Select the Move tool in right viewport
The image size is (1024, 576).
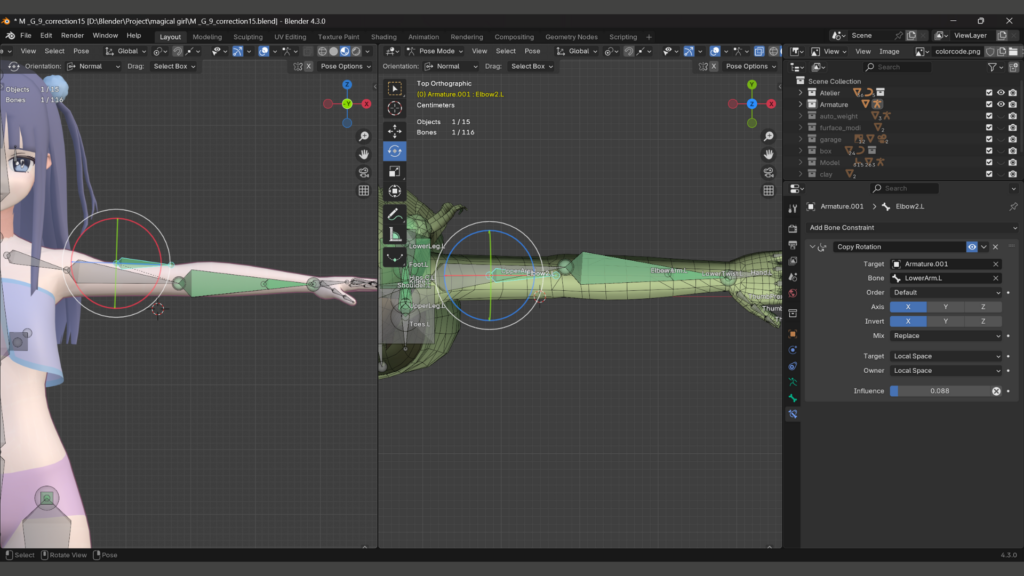pos(395,130)
